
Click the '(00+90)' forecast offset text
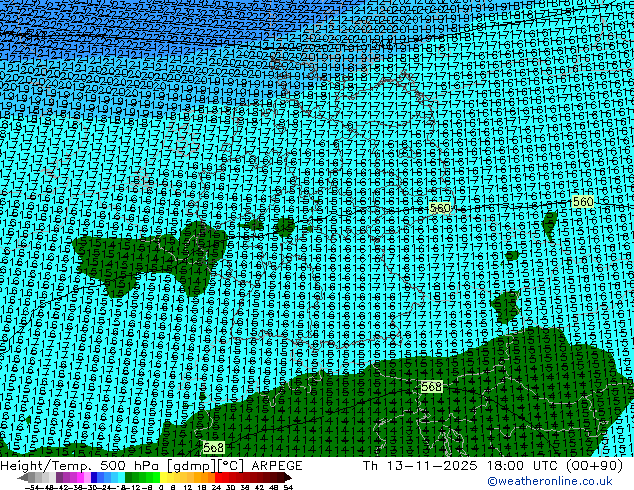click(x=594, y=465)
